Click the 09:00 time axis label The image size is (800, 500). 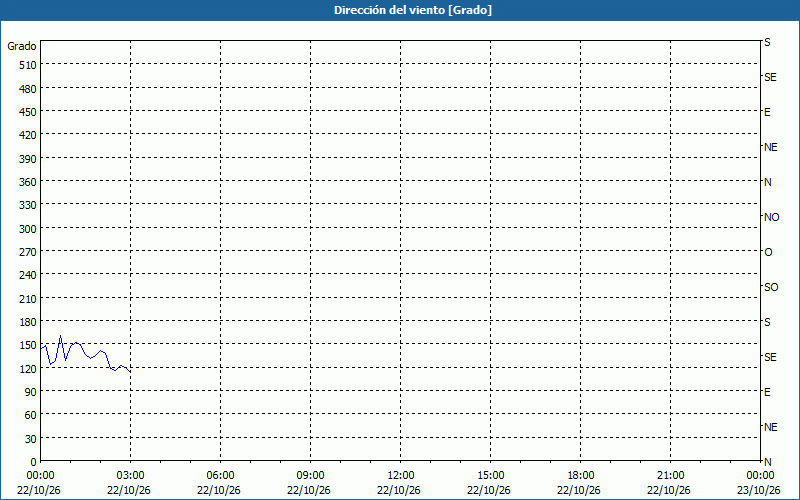pos(310,476)
